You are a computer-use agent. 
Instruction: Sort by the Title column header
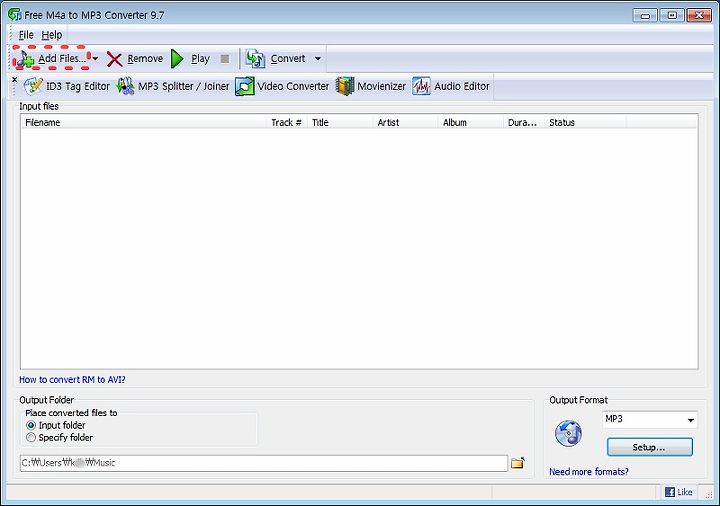point(340,123)
